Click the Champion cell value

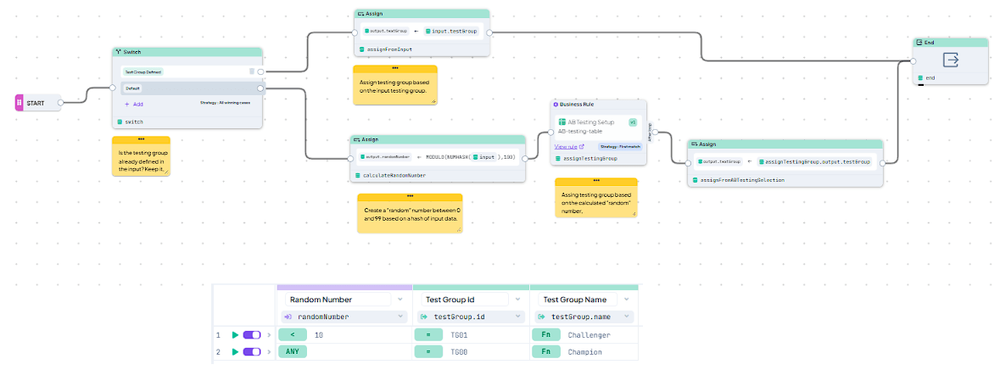[585, 351]
